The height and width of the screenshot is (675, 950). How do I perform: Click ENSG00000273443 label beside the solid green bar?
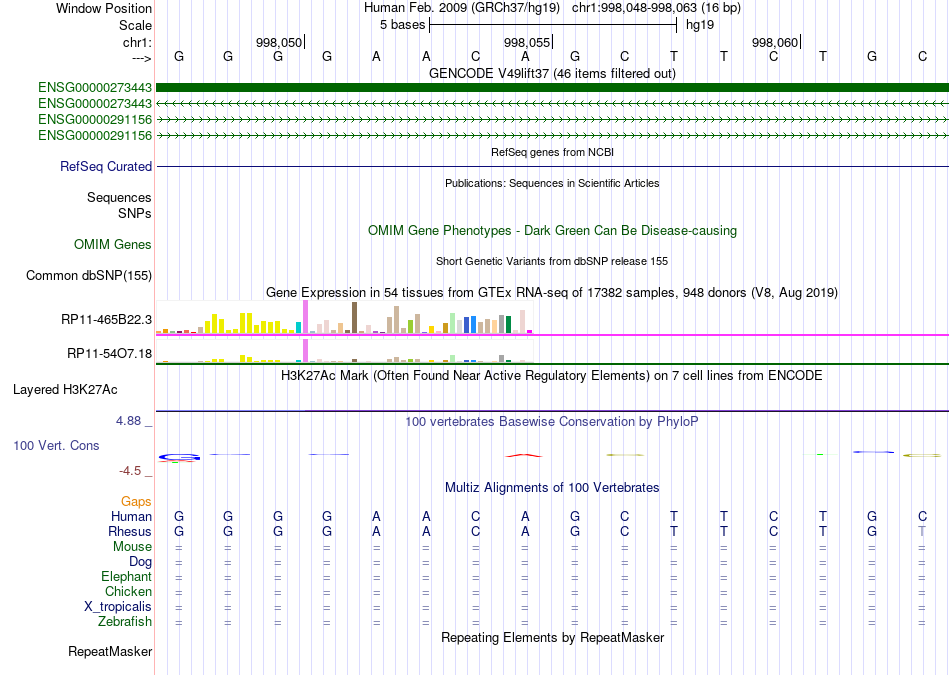tap(95, 88)
